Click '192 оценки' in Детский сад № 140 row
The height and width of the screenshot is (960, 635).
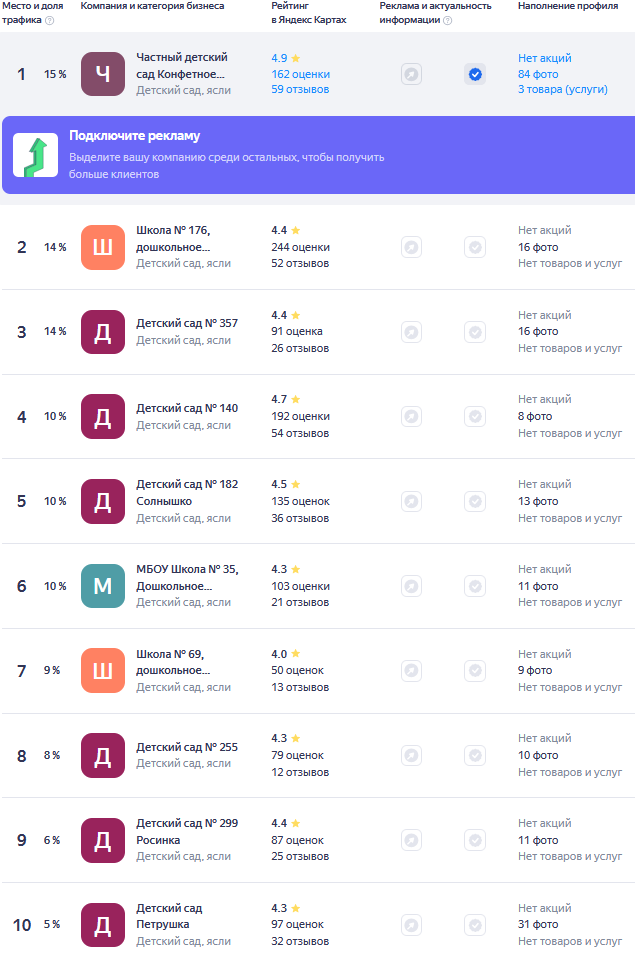(301, 416)
